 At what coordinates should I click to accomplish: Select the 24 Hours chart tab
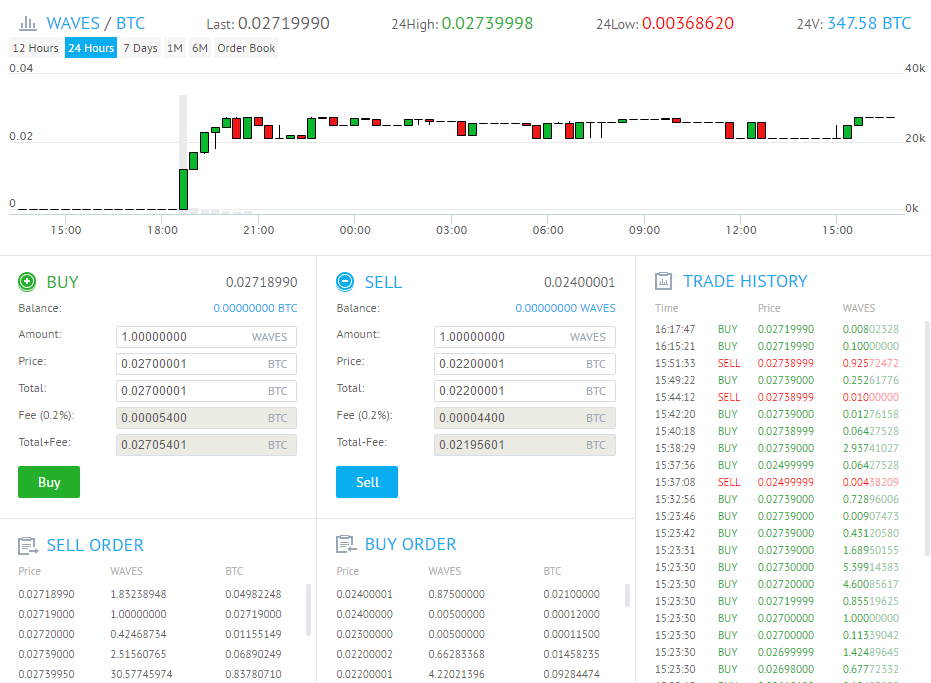[91, 48]
